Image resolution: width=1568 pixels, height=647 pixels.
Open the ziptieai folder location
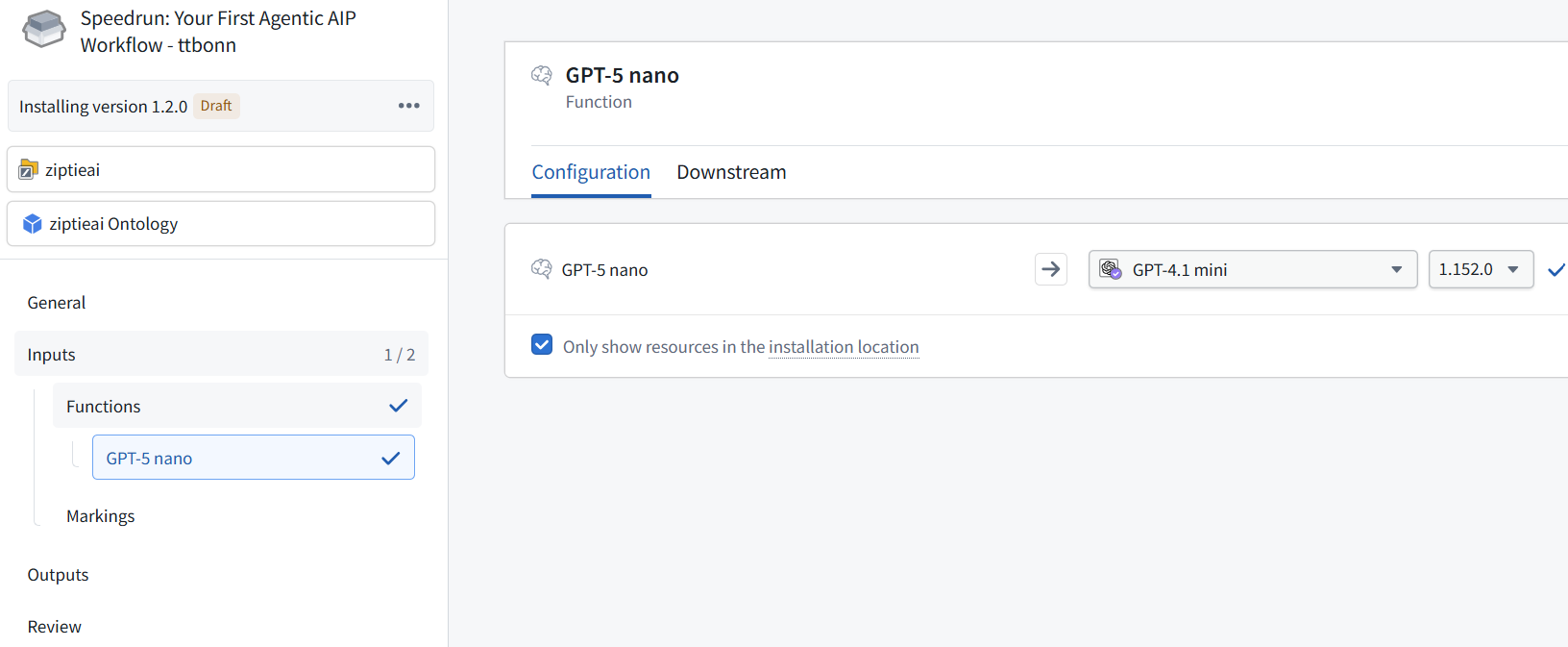(221, 169)
